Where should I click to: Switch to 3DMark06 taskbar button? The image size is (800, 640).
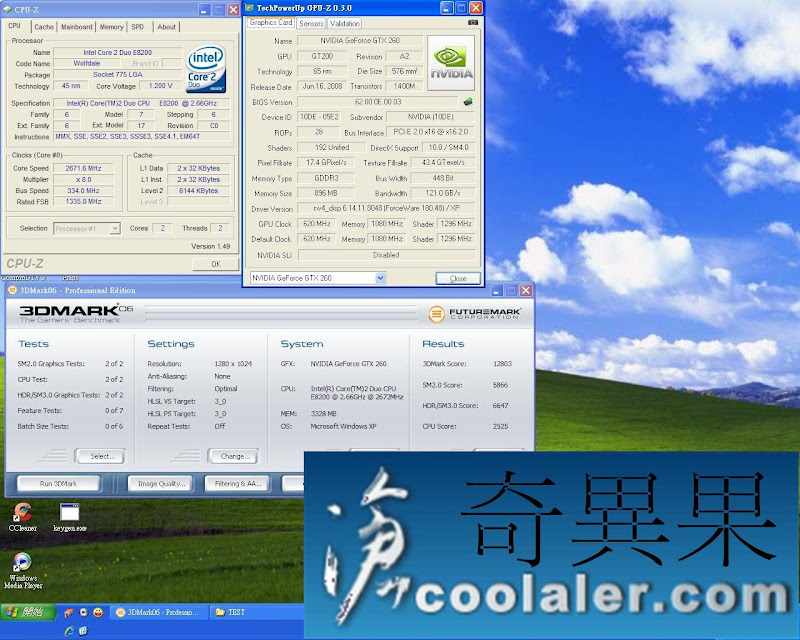(x=159, y=612)
